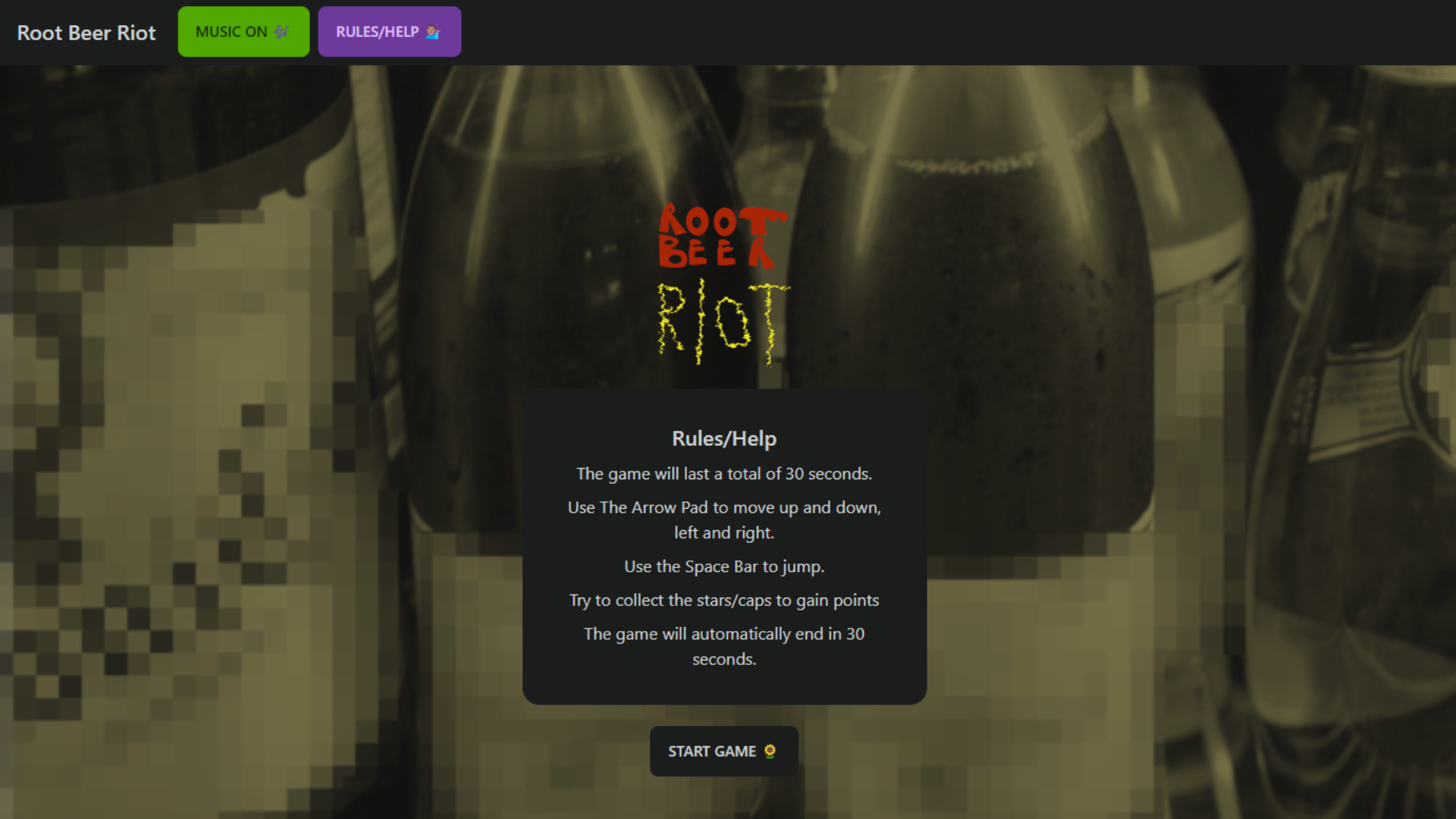Click the MUSIC ON text label
1456x819 pixels.
231,32
